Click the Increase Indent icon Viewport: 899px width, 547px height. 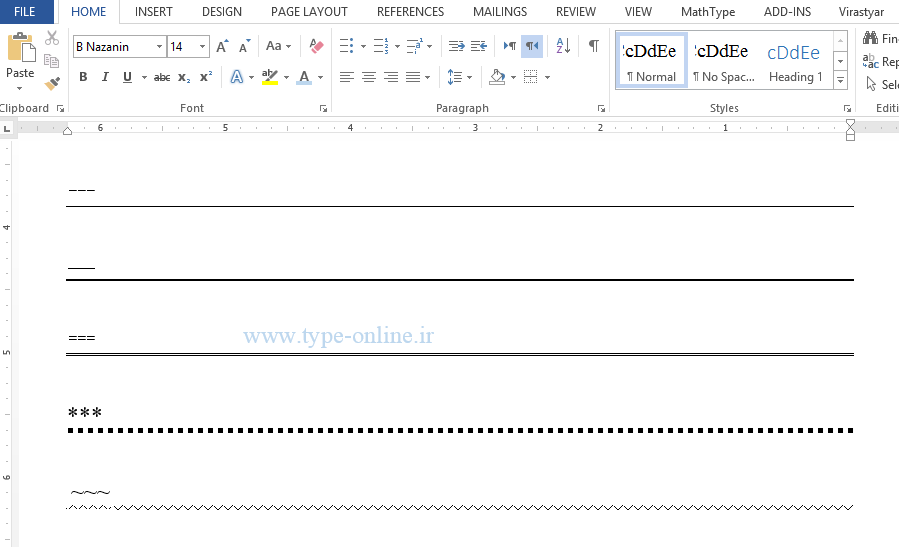click(x=479, y=46)
